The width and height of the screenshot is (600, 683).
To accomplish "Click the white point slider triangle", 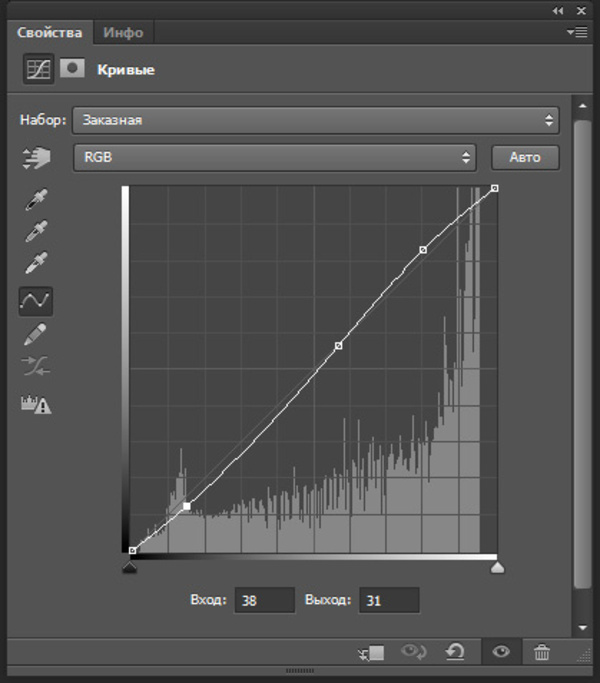I will pos(497,568).
